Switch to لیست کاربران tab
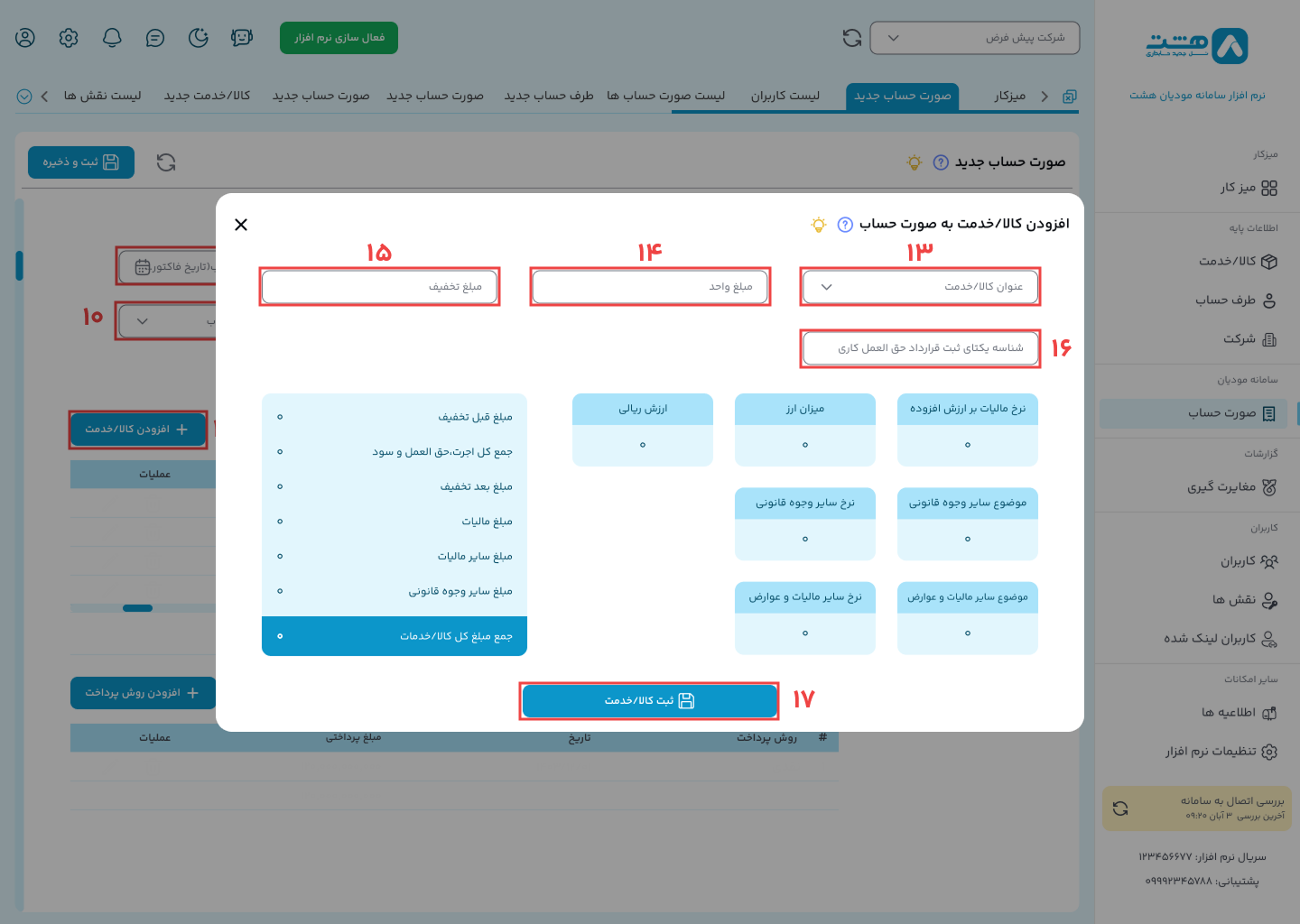1300x924 pixels. pyautogui.click(x=785, y=96)
